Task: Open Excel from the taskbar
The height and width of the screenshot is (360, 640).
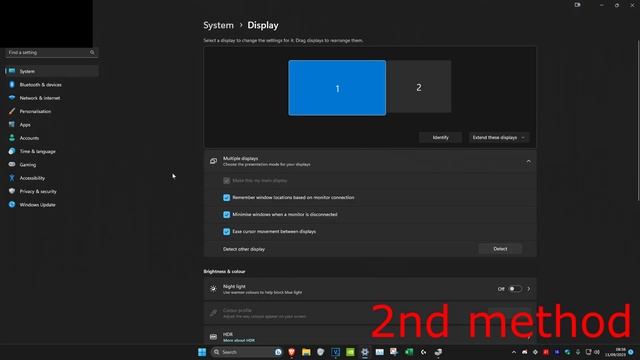Action: pos(409,352)
